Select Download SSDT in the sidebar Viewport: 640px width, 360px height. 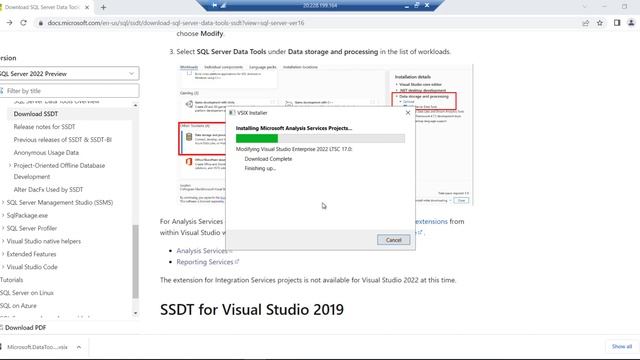coord(36,114)
